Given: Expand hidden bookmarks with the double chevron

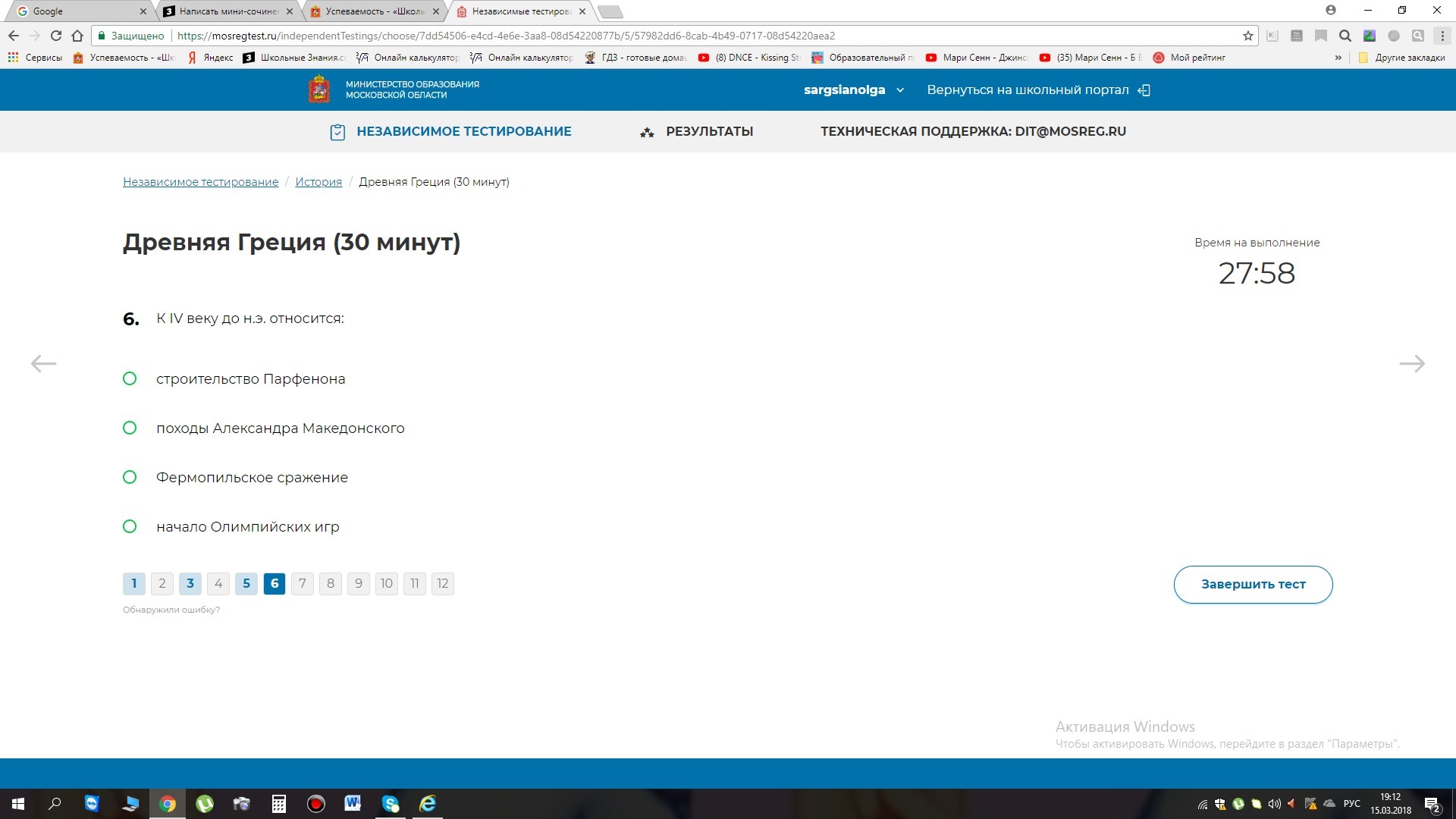Looking at the screenshot, I should [1338, 58].
